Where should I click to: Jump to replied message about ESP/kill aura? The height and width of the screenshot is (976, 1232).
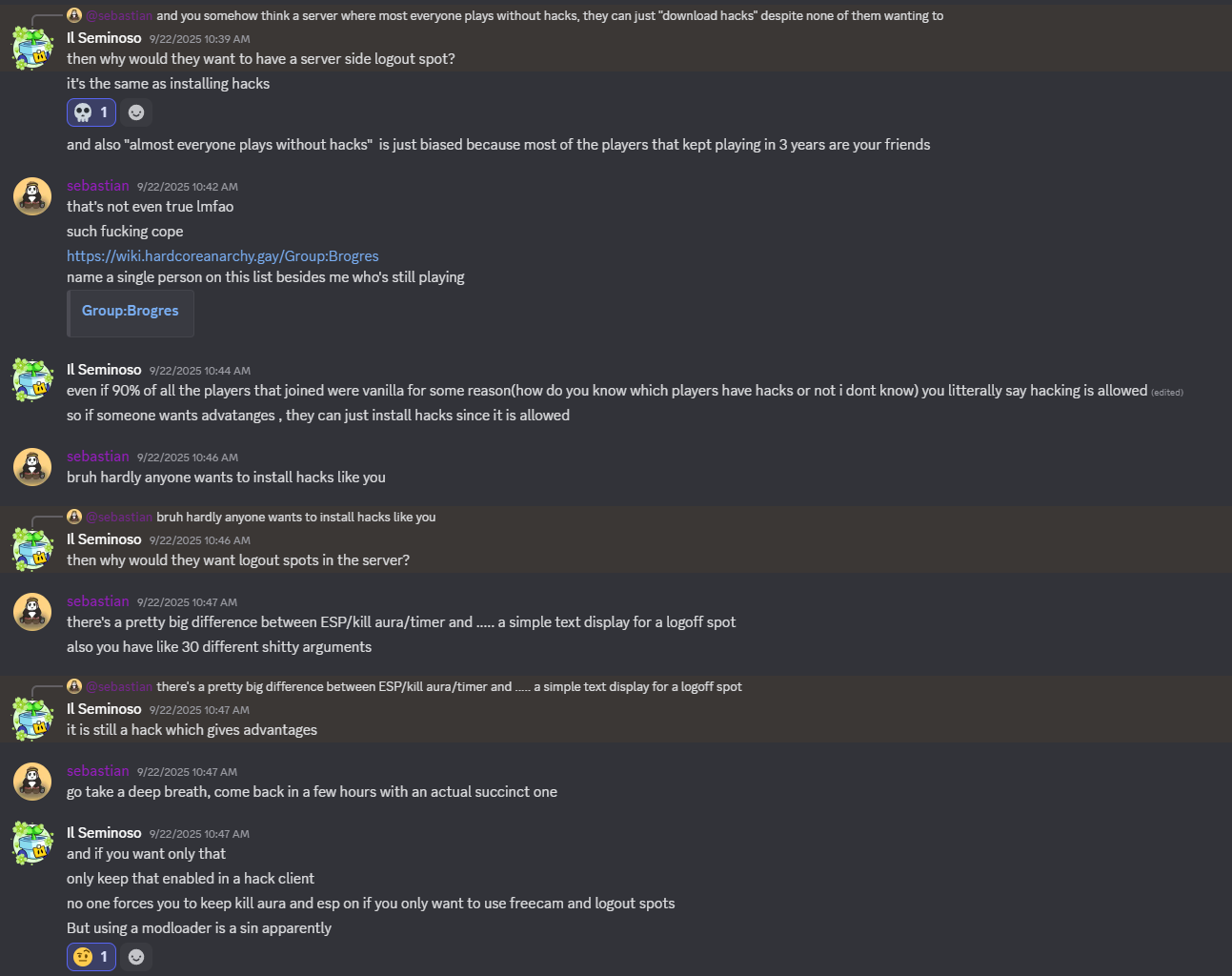click(x=448, y=686)
